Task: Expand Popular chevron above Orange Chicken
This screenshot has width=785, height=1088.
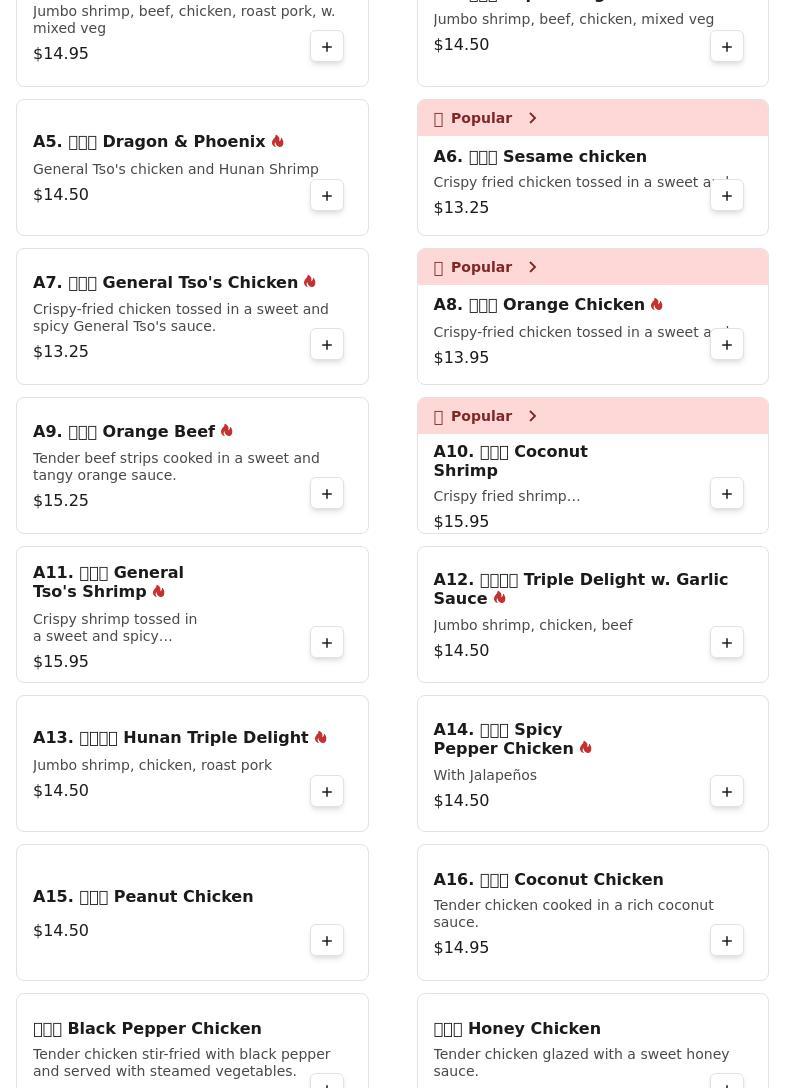Action: click(533, 267)
